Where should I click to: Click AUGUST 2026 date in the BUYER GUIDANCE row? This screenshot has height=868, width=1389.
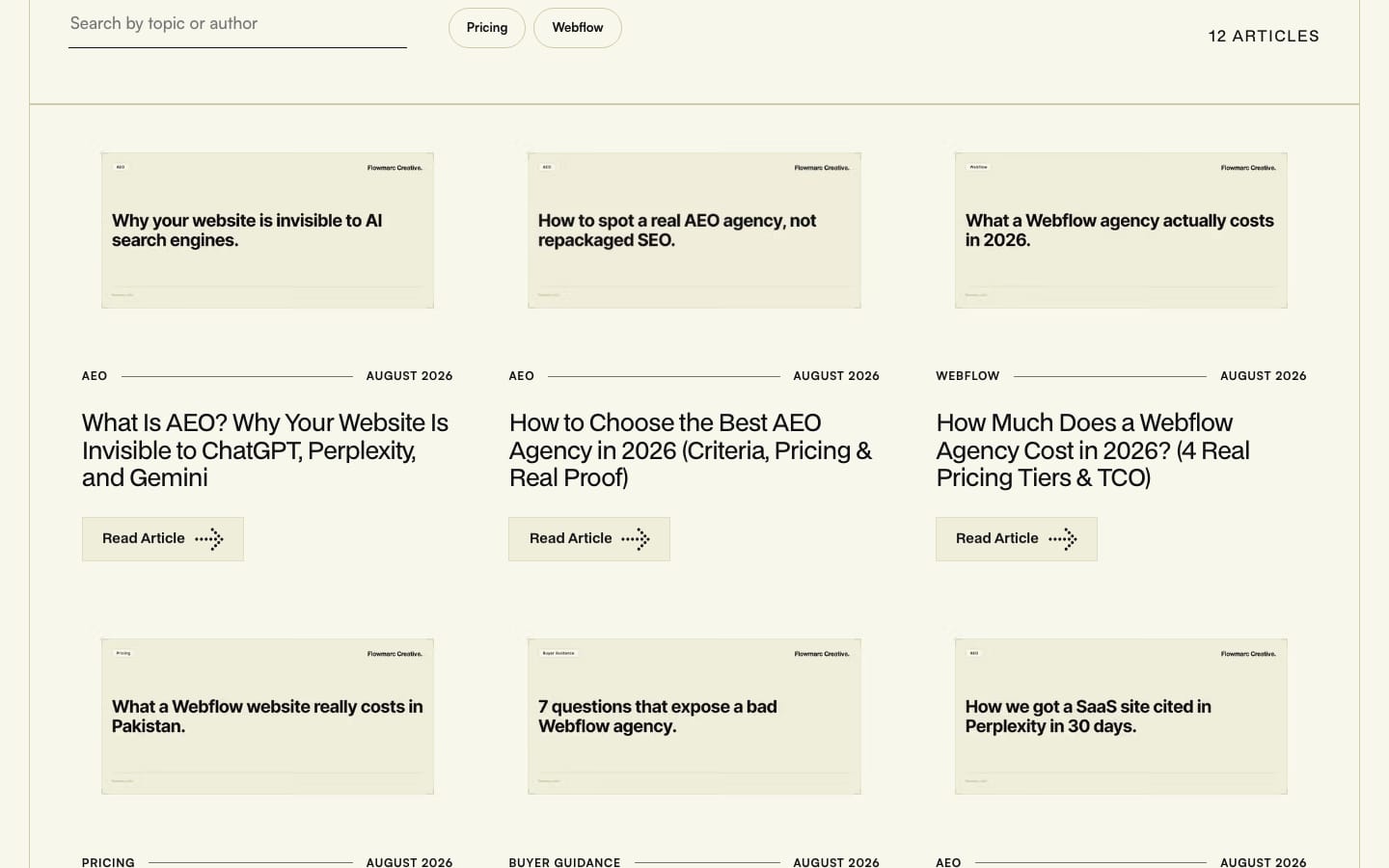click(x=836, y=862)
